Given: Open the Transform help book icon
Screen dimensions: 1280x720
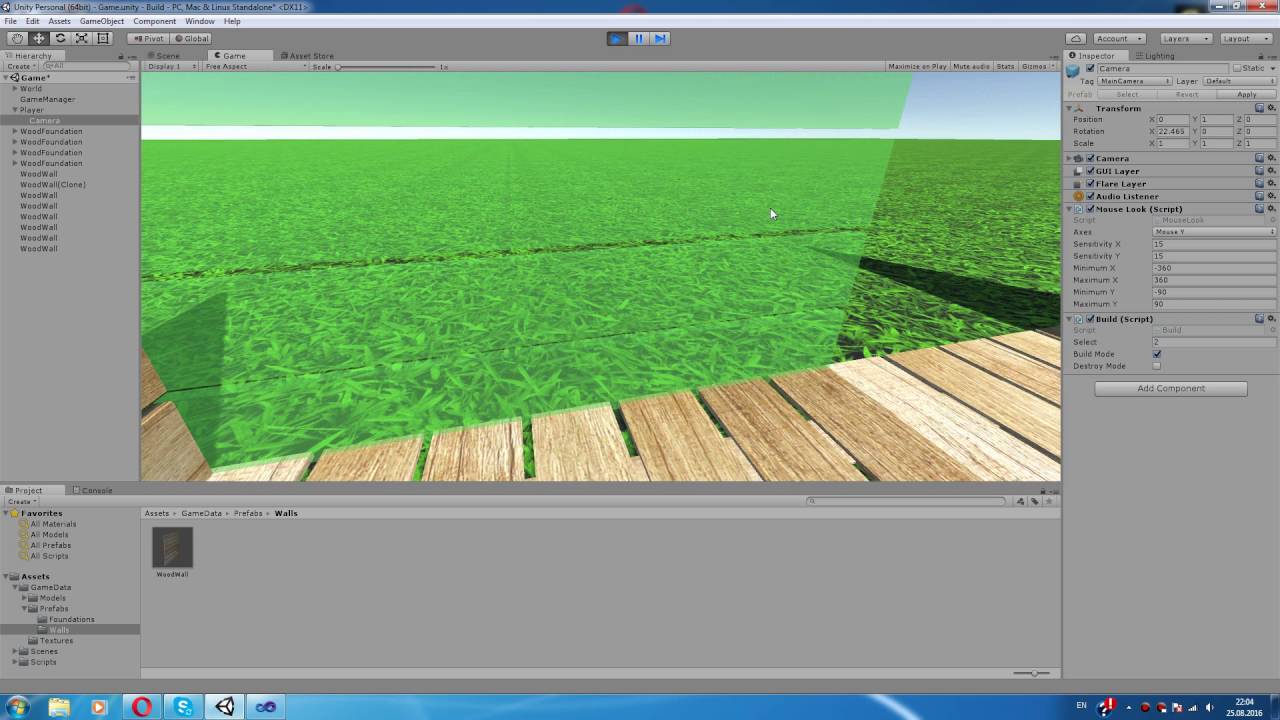Looking at the screenshot, I should tap(1260, 108).
